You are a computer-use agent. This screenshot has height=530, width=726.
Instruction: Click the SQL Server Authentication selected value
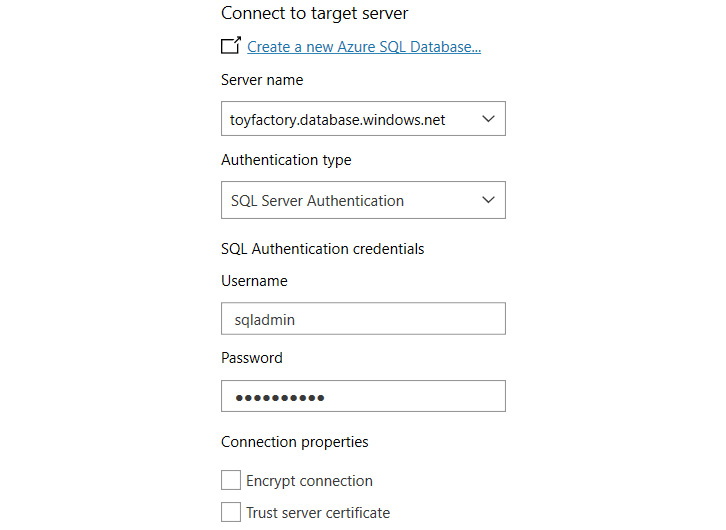(317, 201)
